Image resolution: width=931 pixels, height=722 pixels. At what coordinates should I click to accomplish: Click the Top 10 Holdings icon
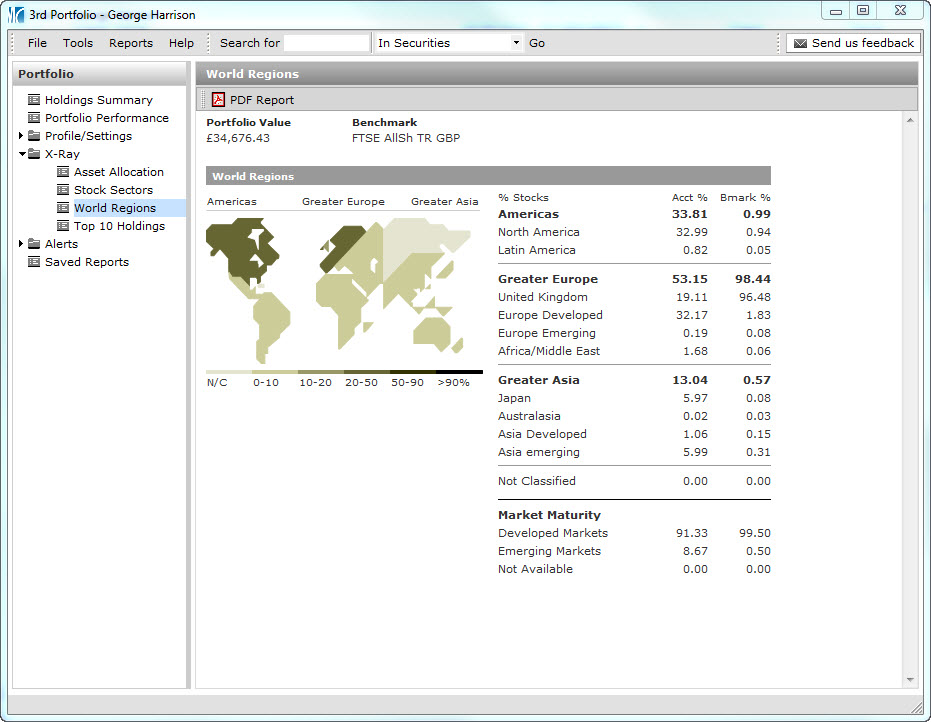[63, 226]
